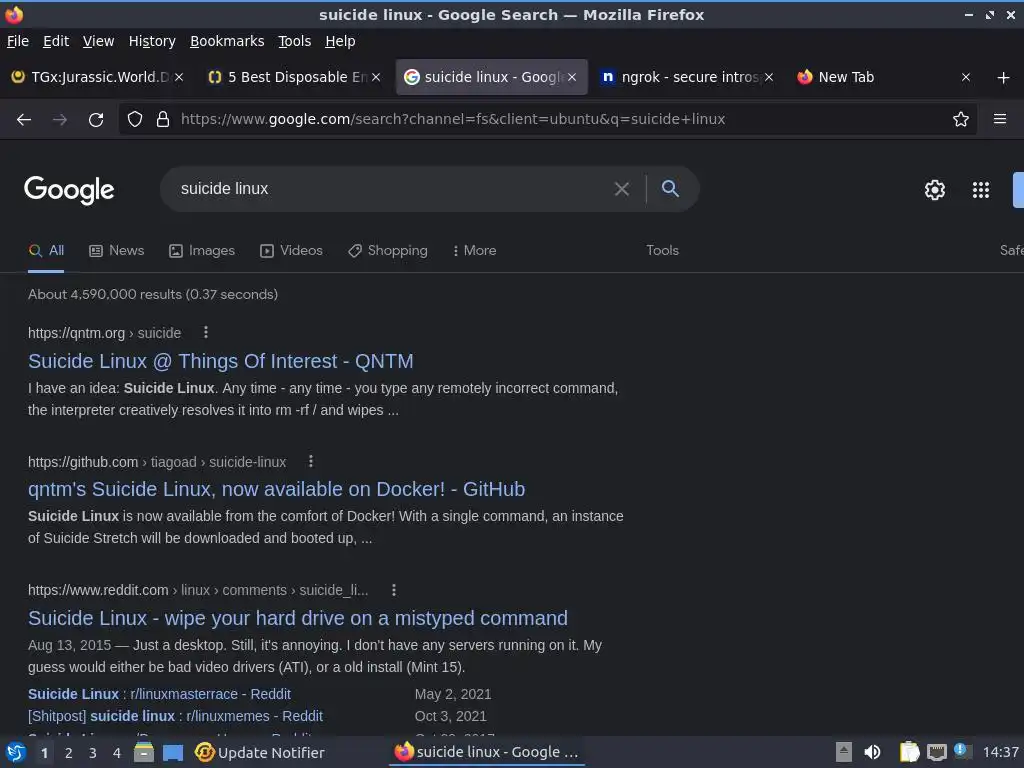Open more options for qntm.org result

pos(206,332)
